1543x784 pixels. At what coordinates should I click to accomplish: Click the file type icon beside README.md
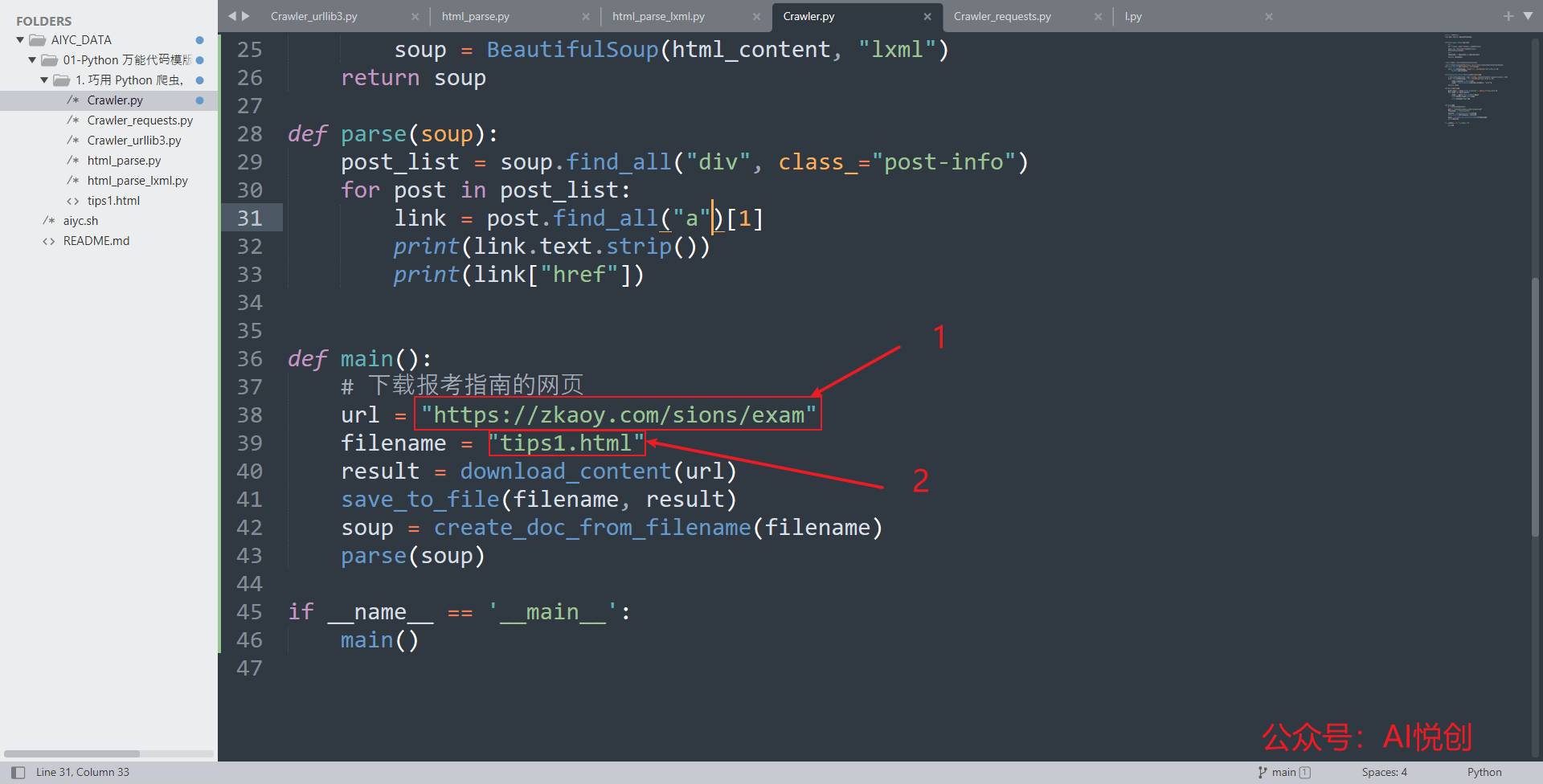(x=48, y=241)
